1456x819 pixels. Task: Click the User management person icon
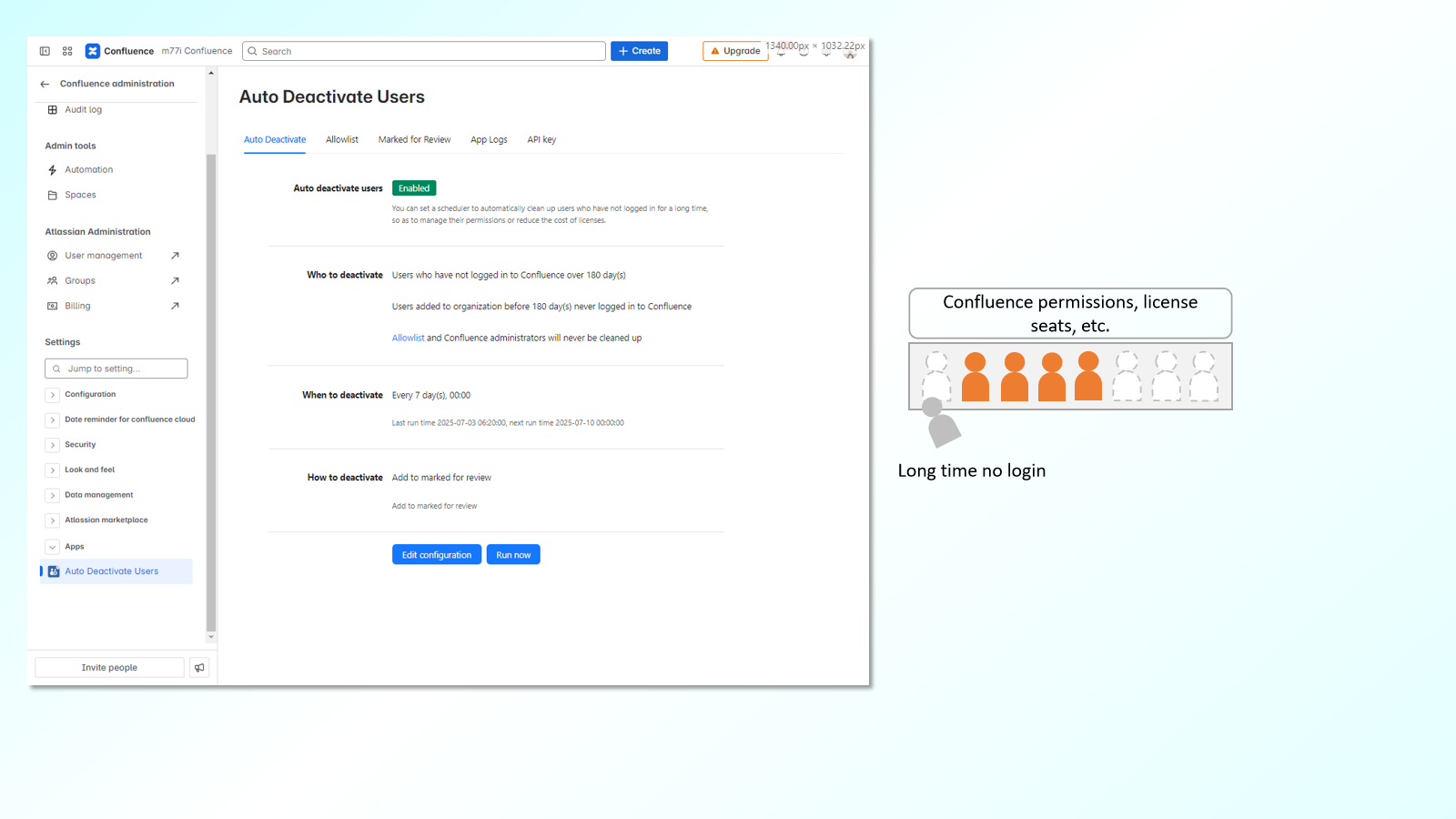[53, 256]
